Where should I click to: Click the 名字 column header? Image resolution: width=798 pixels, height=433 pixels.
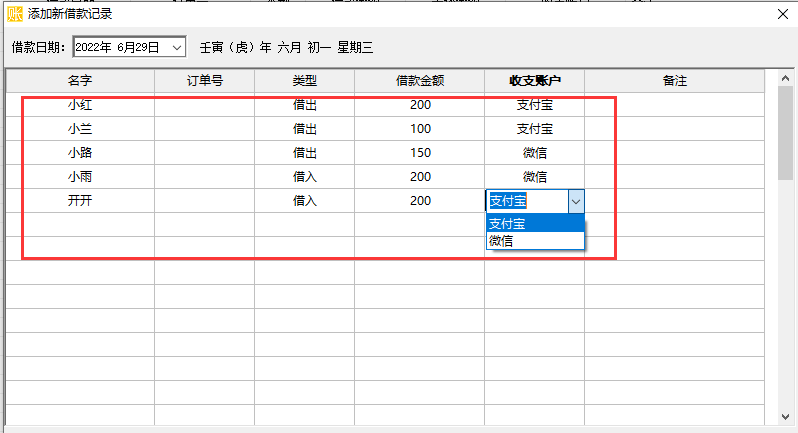(x=80, y=81)
